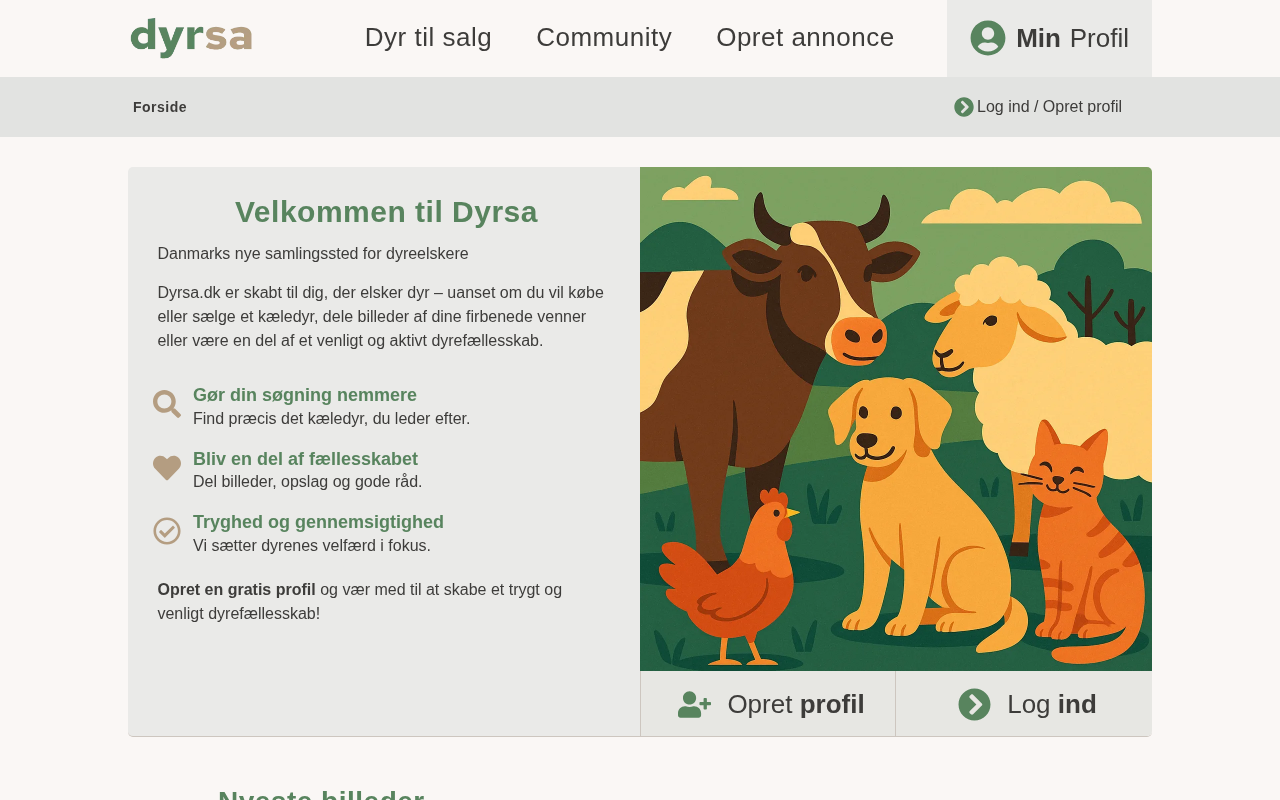The height and width of the screenshot is (800, 1280).
Task: Follow the Log ind / Opret profil link
Action: [x=1049, y=107]
